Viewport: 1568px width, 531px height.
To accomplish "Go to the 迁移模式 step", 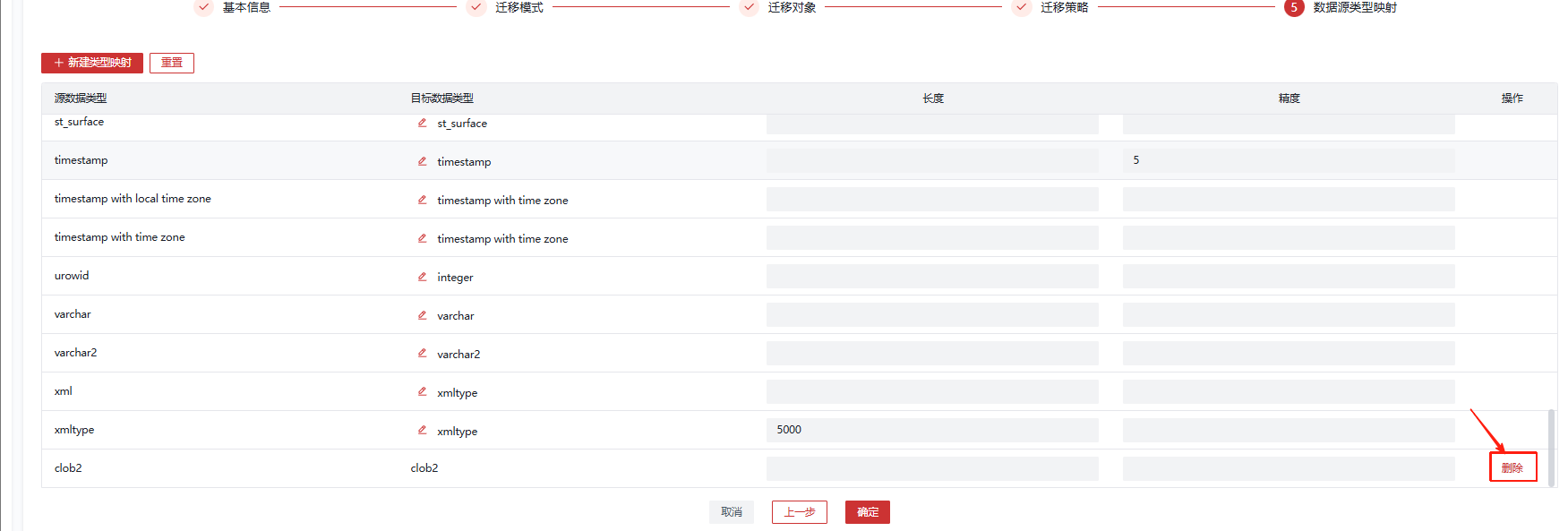I will pyautogui.click(x=518, y=7).
